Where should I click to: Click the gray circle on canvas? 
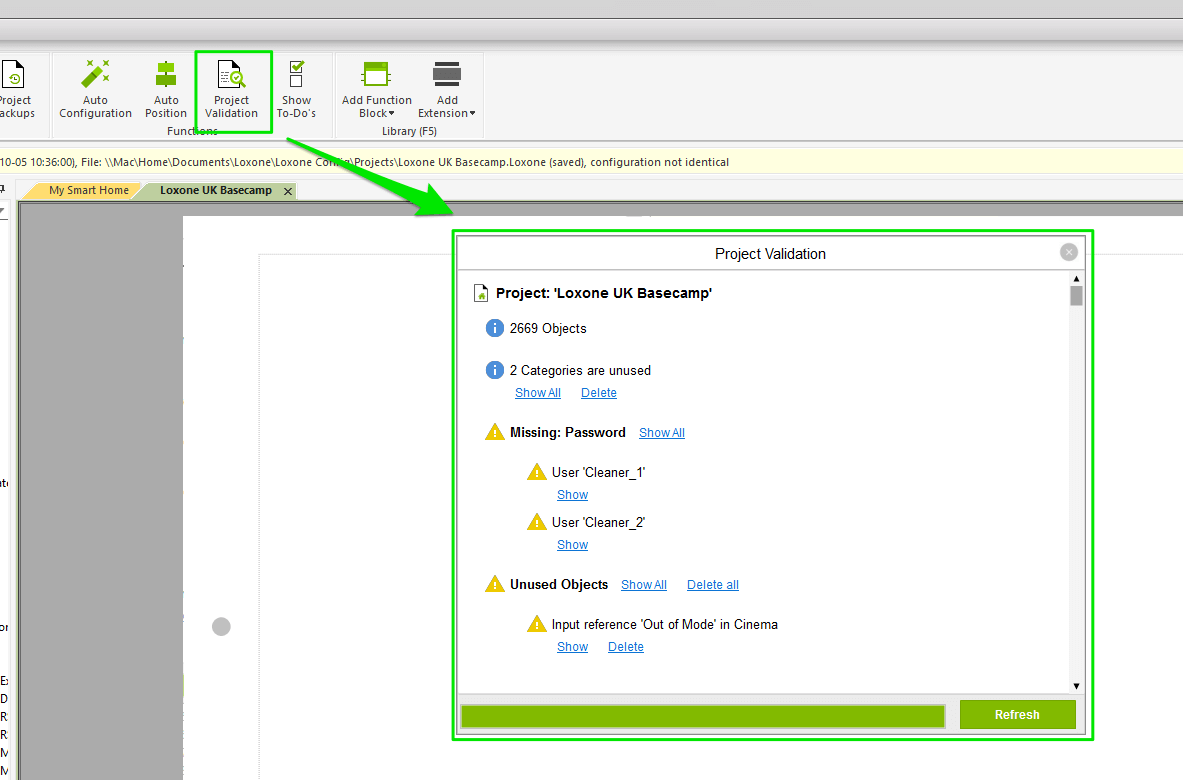pyautogui.click(x=222, y=626)
